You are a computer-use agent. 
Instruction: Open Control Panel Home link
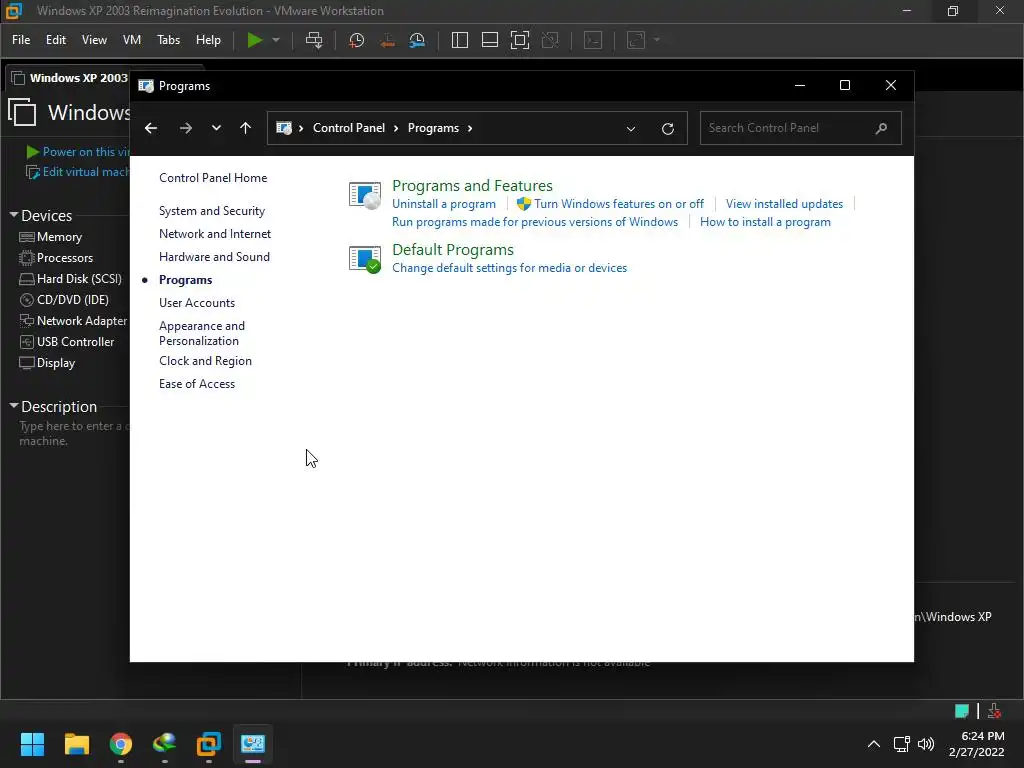[213, 178]
